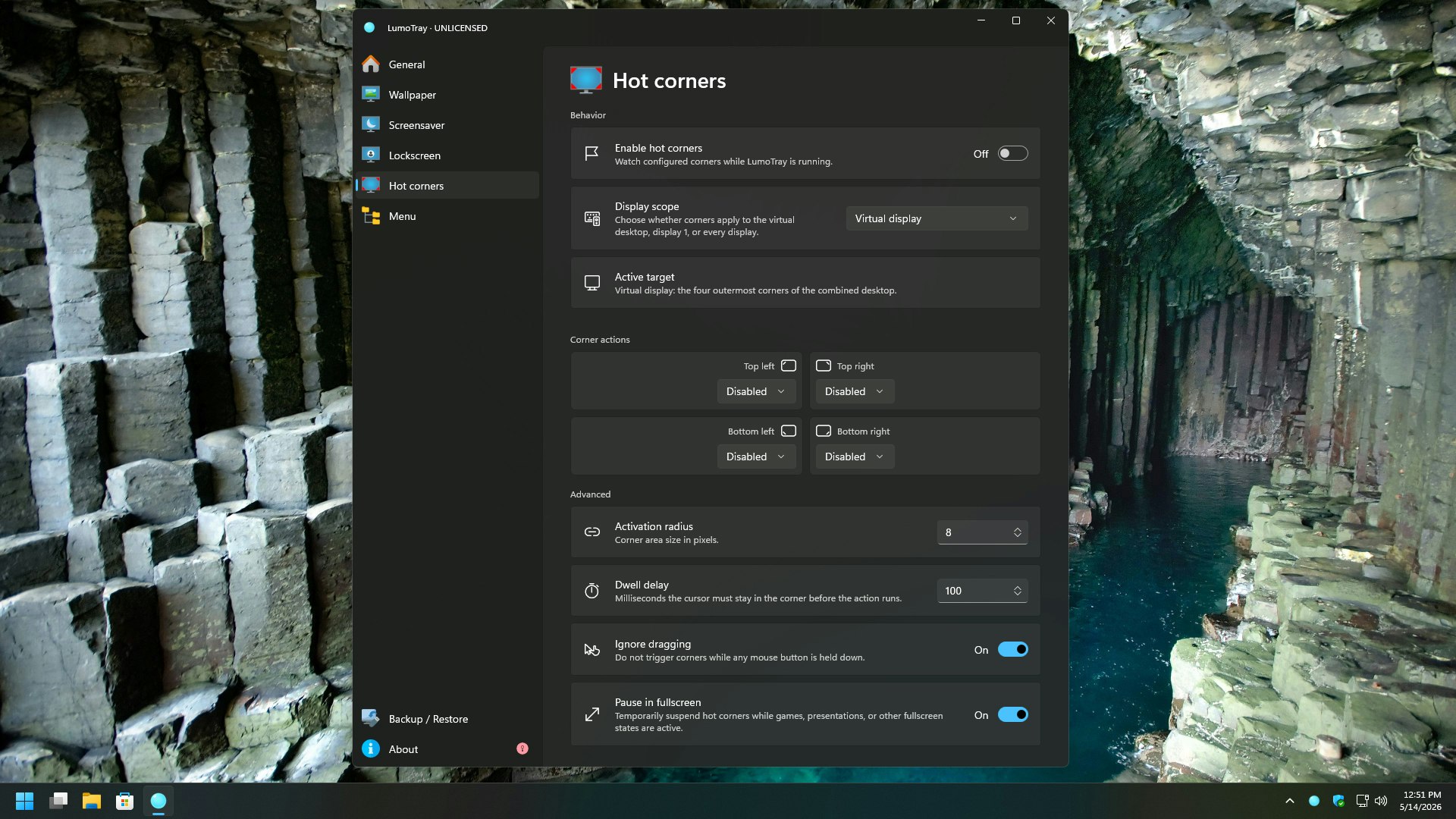
Task: Click the Lockscreen icon in sidebar
Action: tap(371, 155)
